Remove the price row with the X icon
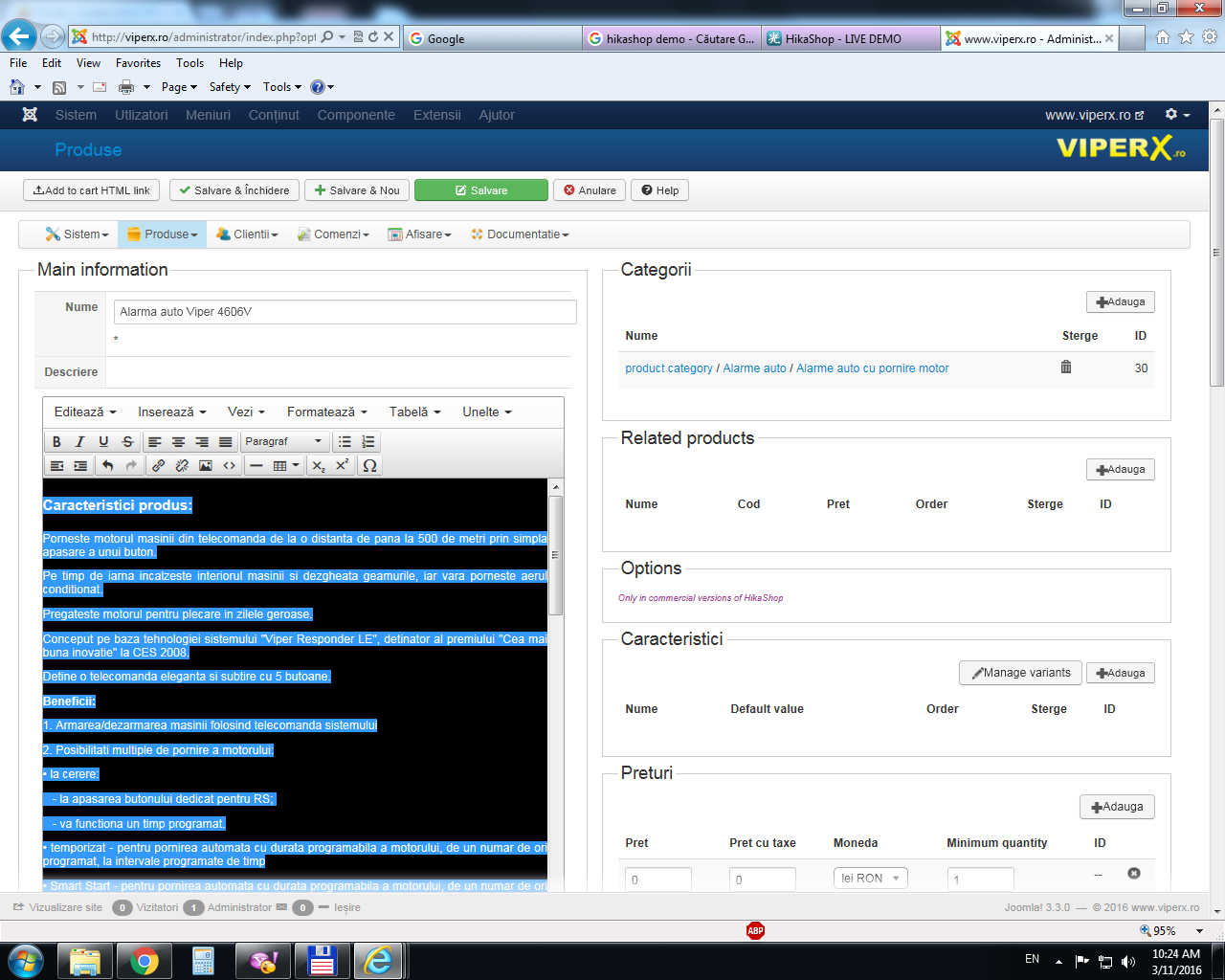1225x980 pixels. click(x=1134, y=873)
